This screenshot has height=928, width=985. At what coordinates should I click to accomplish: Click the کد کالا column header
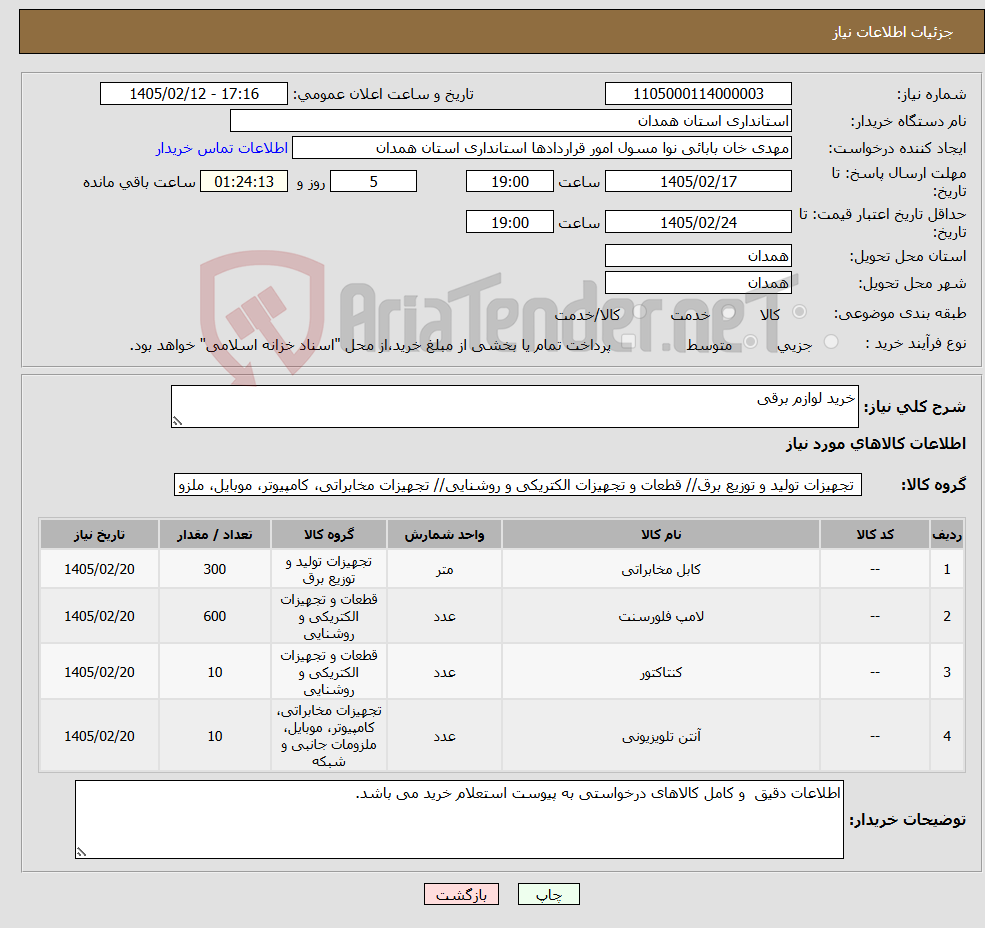pyautogui.click(x=875, y=534)
